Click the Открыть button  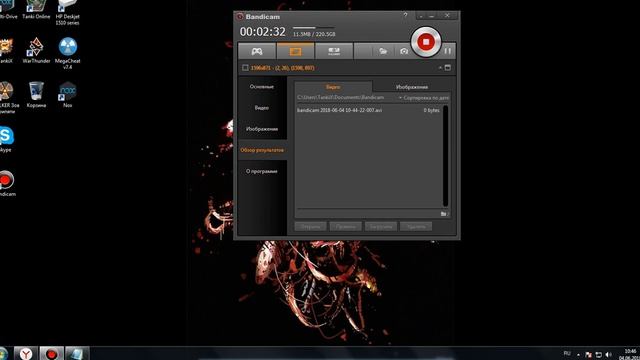(x=310, y=227)
